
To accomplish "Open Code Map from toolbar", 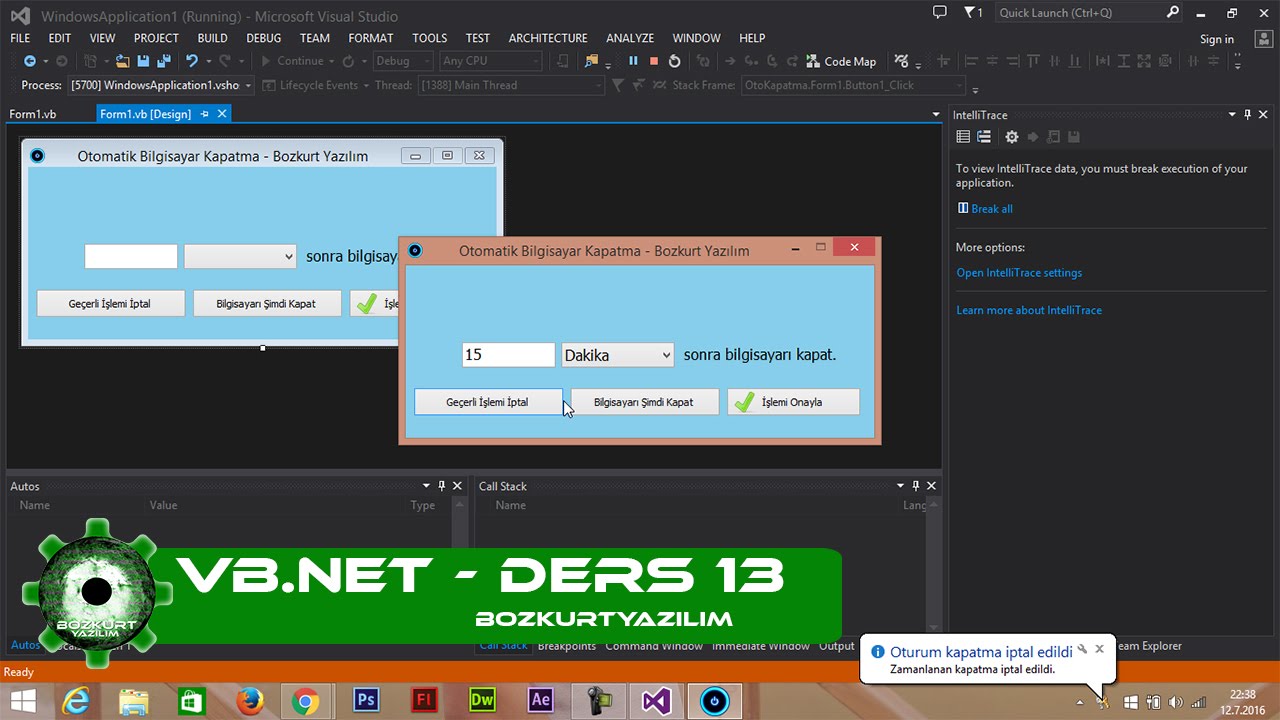I will [x=840, y=61].
